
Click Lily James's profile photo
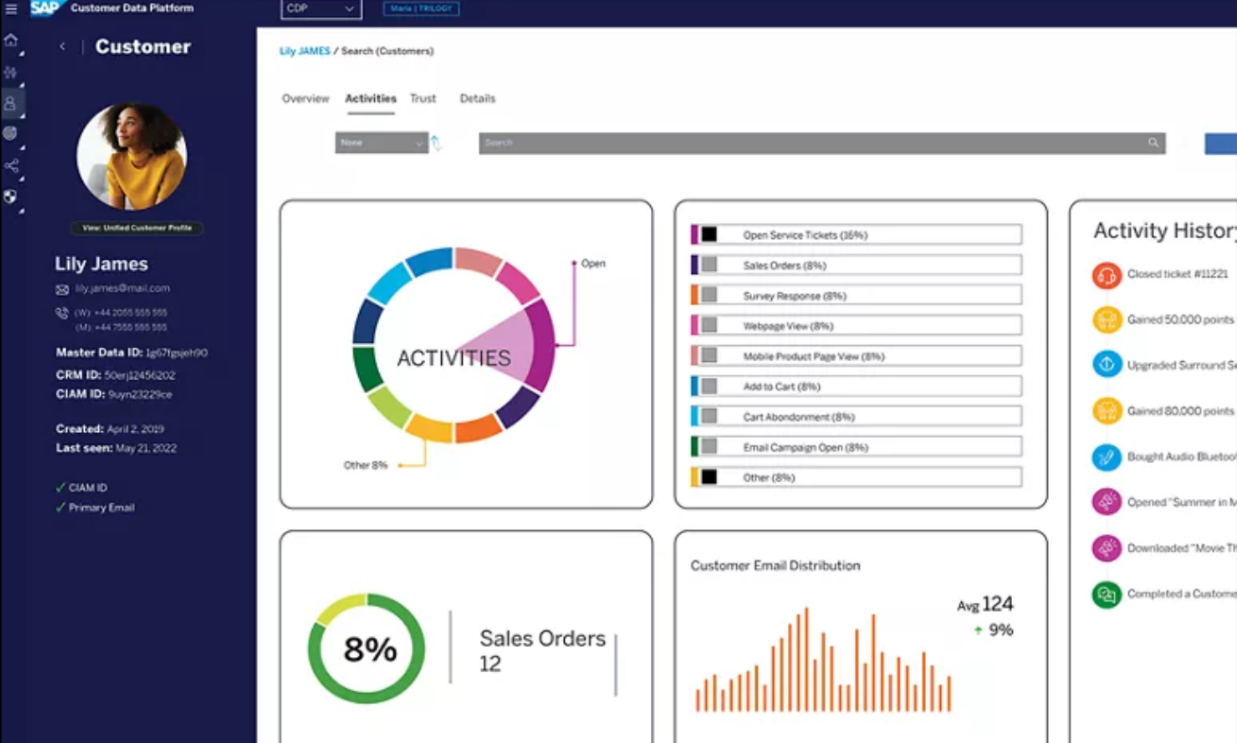pos(131,155)
